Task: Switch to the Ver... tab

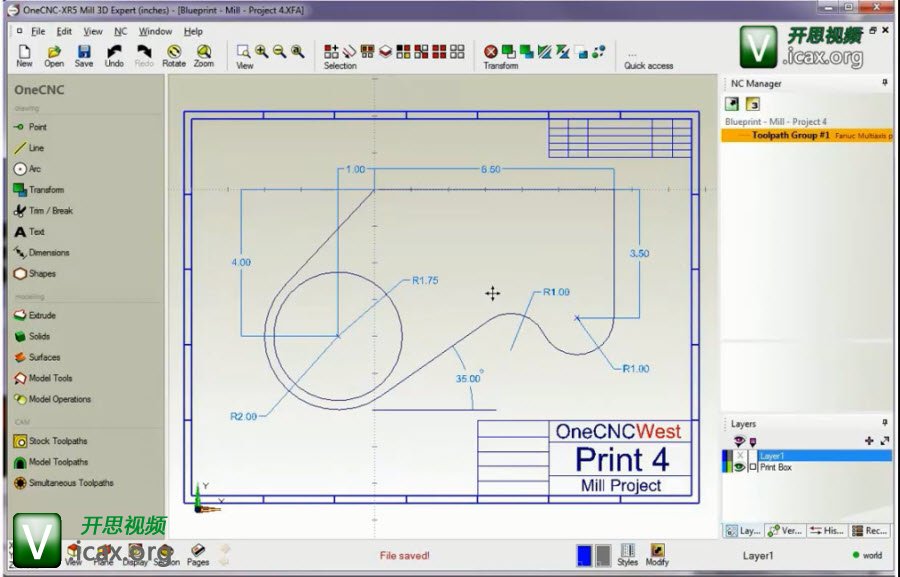Action: tap(786, 530)
